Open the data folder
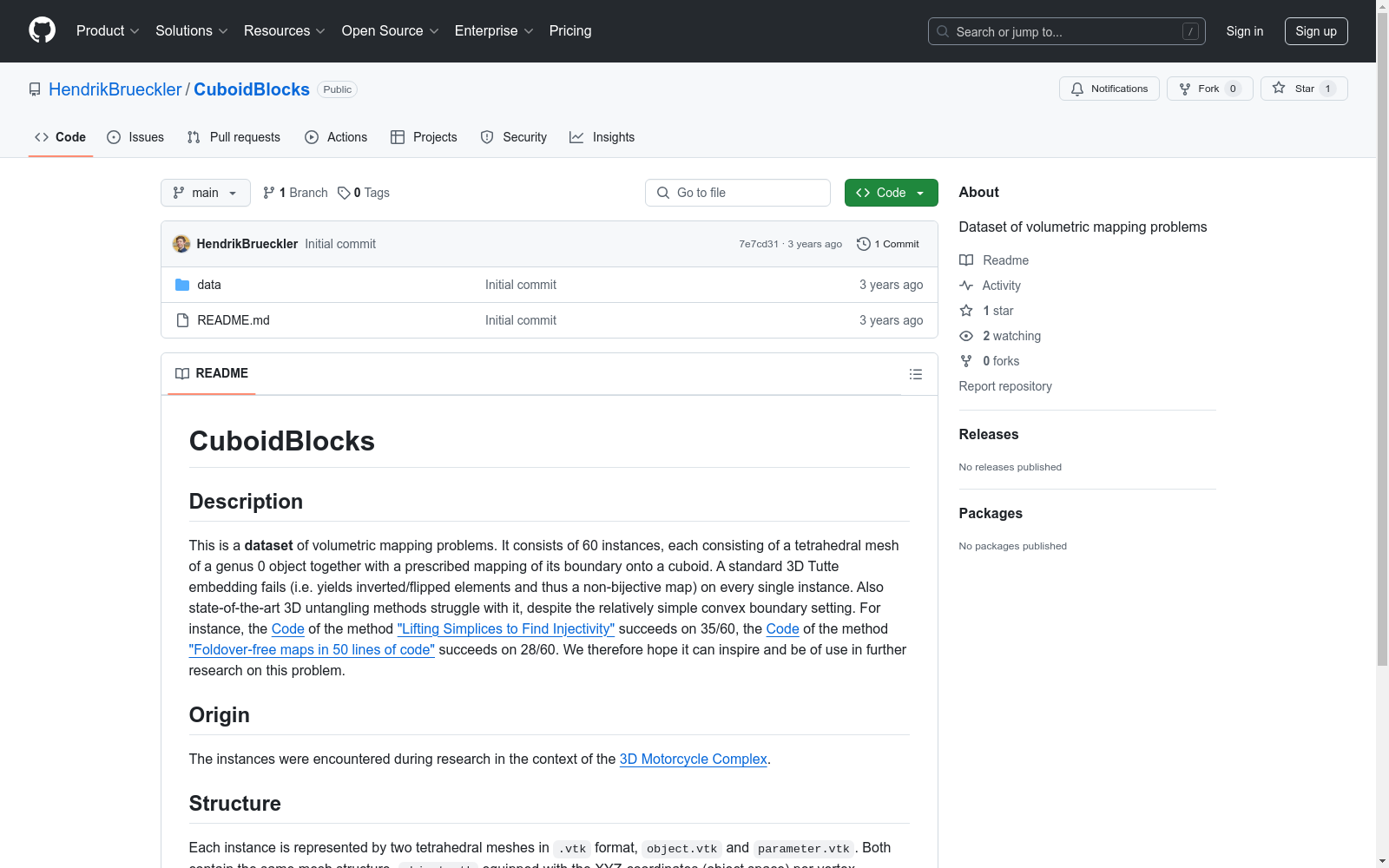 [x=209, y=285]
